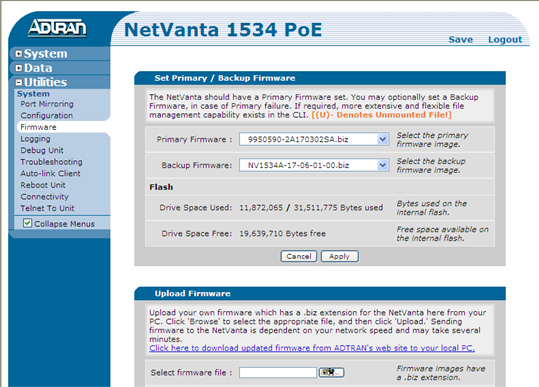The height and width of the screenshot is (387, 539).
Task: Click the 'Set Primary / Backup Firmware' header
Action: [x=225, y=78]
